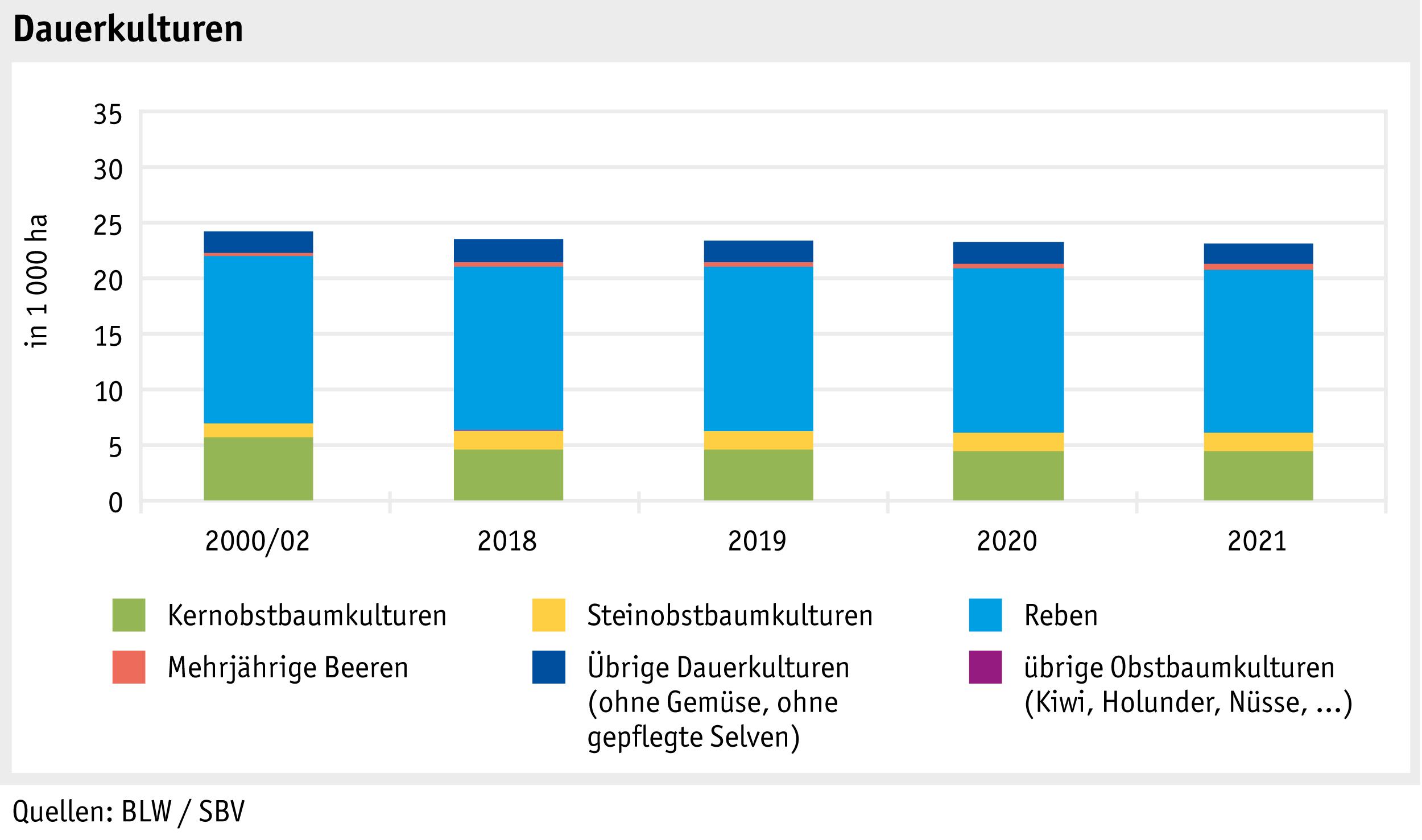1422x840 pixels.
Task: Click the Quellen: BLW / SBV text
Action: pos(129,812)
